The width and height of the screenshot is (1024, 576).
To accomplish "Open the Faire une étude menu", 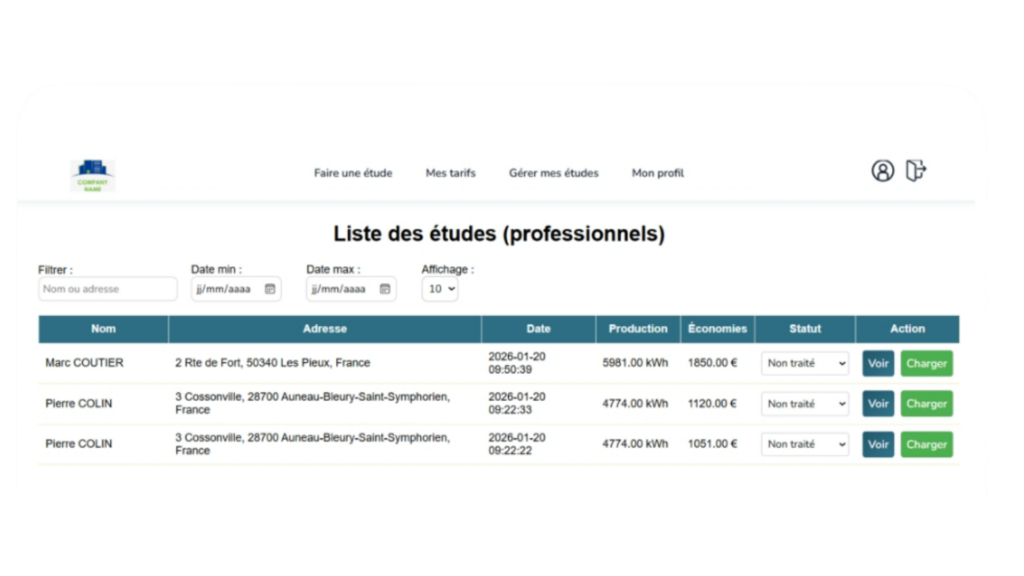I will click(353, 173).
